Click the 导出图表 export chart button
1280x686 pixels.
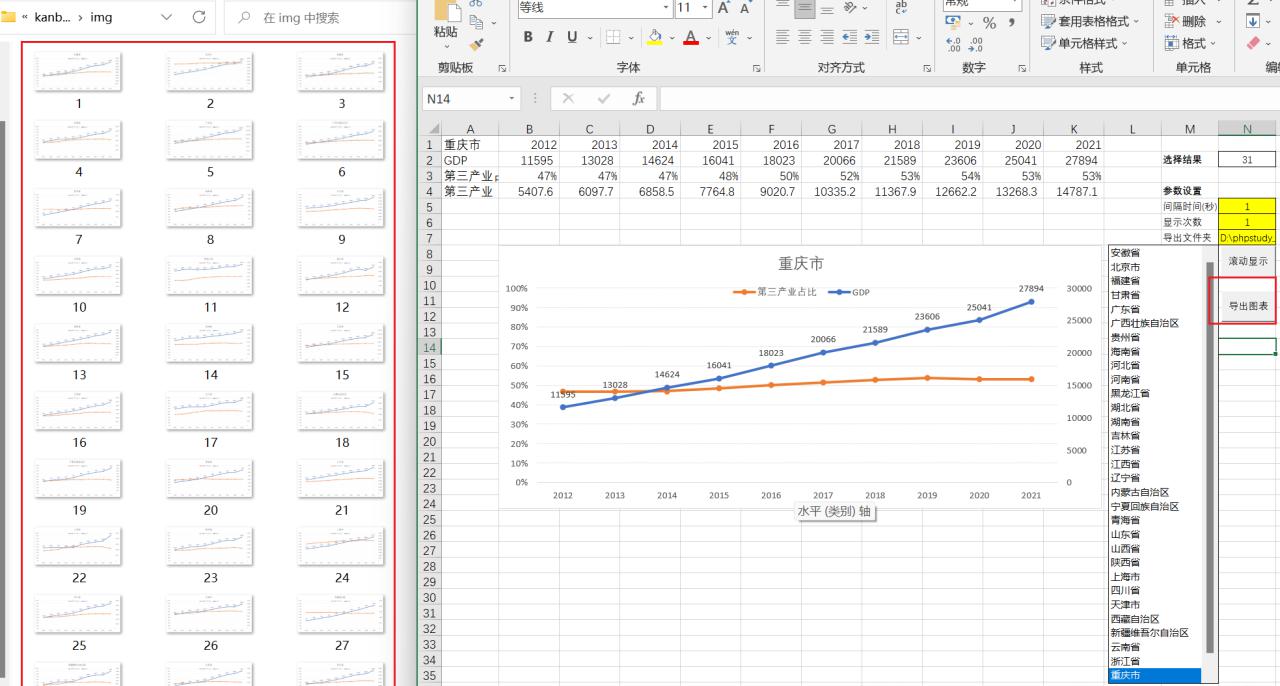tap(1248, 306)
